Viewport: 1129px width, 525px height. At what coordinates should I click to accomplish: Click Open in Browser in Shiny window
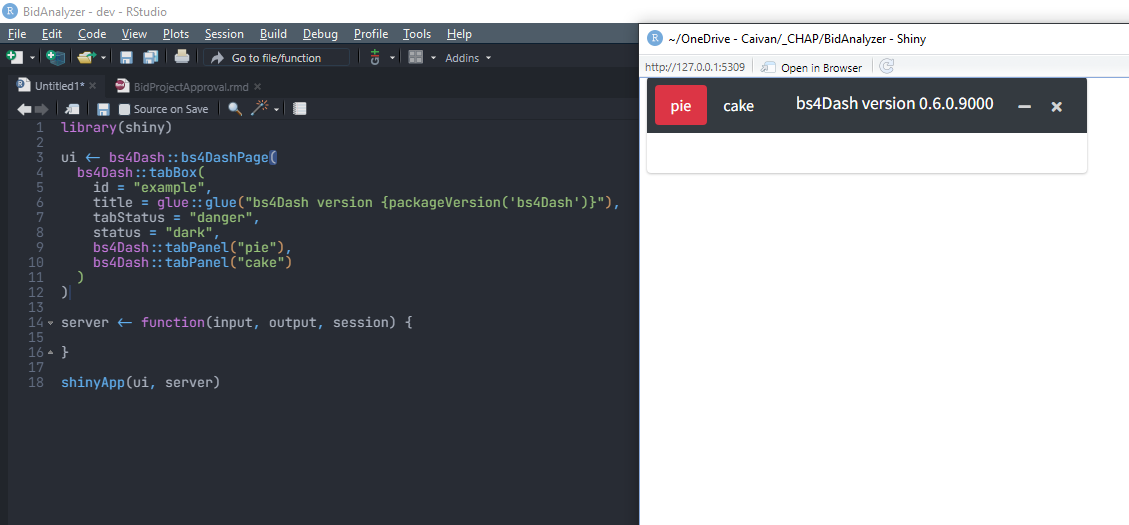811,67
